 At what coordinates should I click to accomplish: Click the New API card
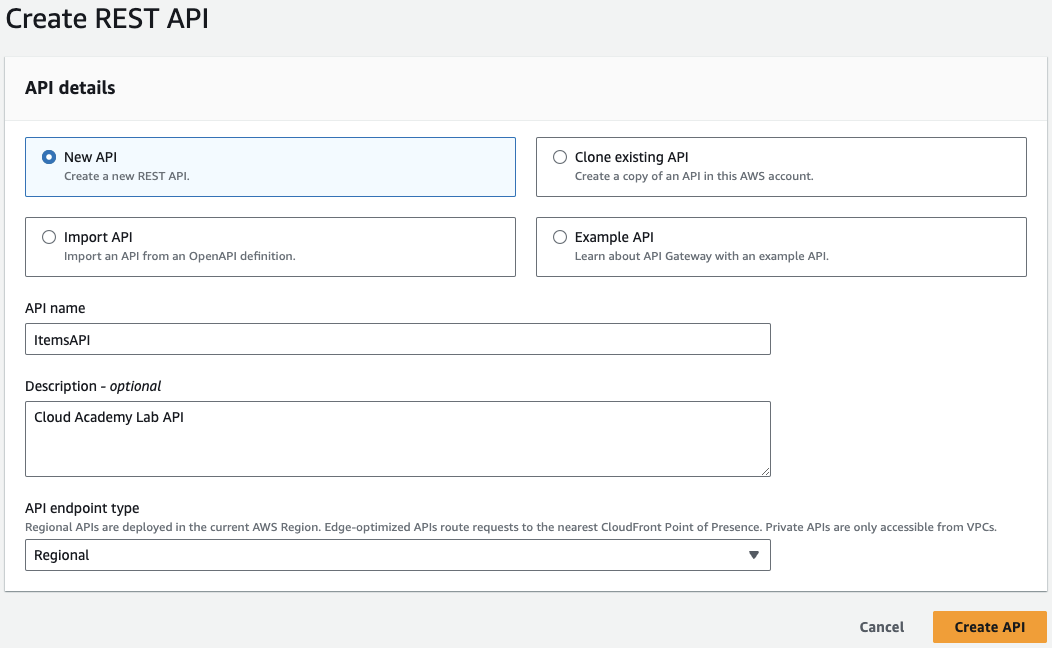(270, 166)
